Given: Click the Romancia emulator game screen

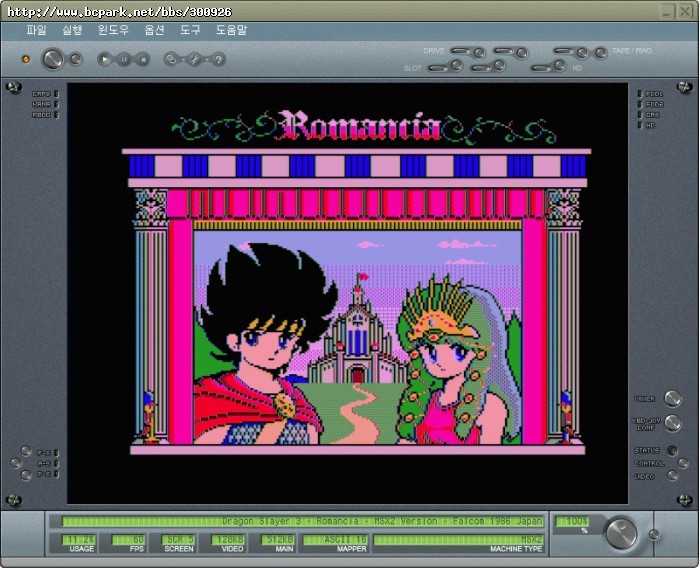Looking at the screenshot, I should [x=347, y=293].
